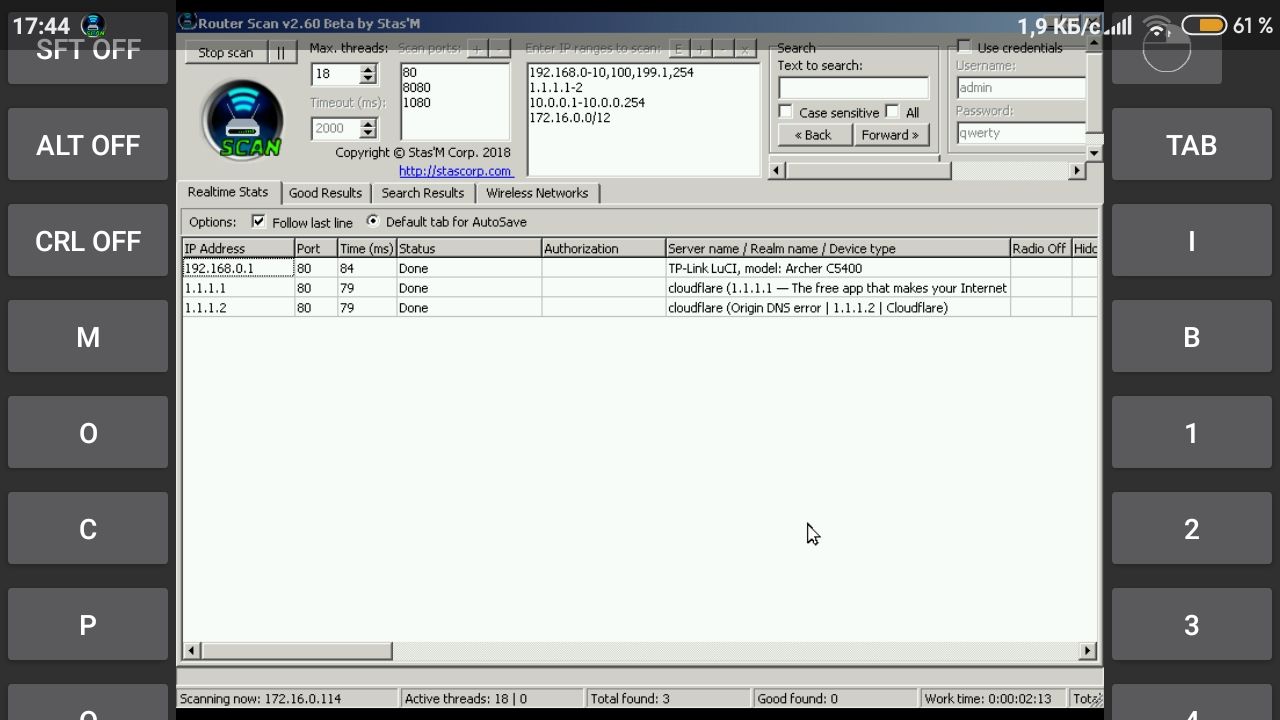Toggle the ALT OFF key
The width and height of the screenshot is (1280, 720).
(88, 145)
